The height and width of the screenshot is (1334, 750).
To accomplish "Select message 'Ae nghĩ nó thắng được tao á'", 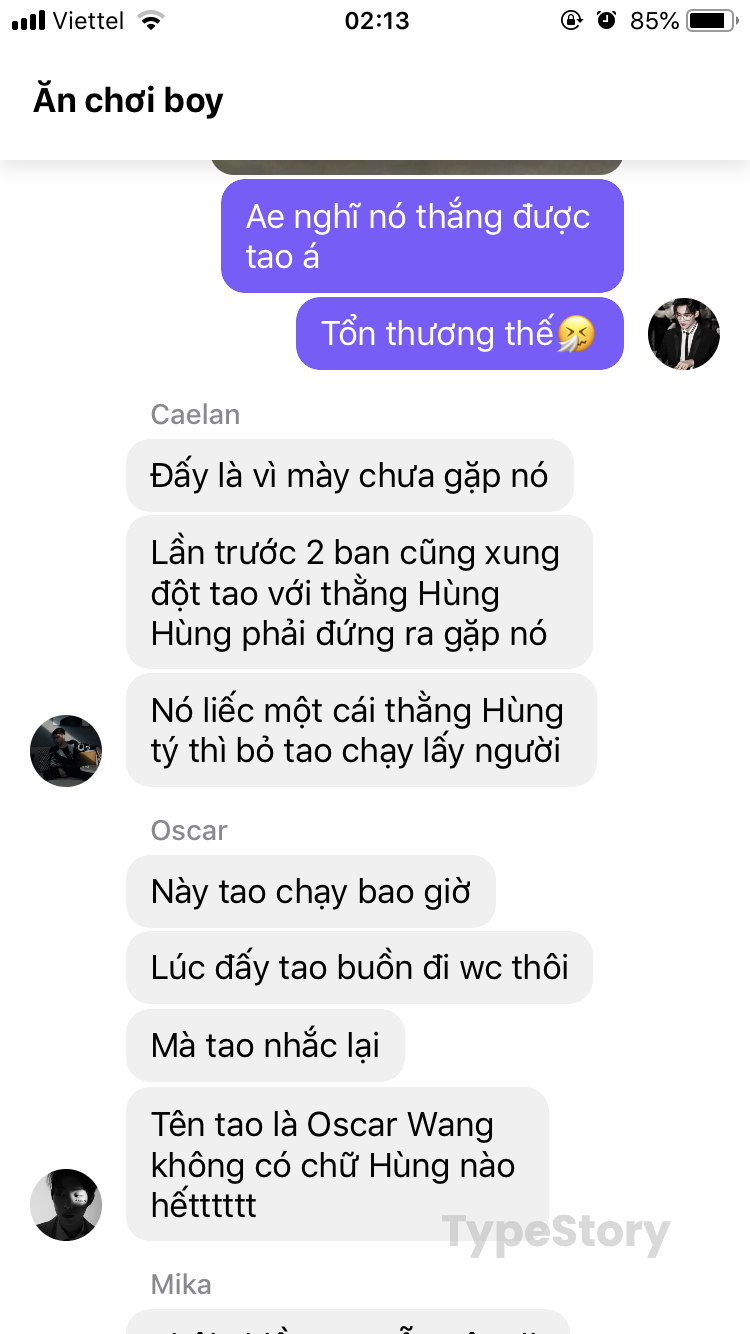I will click(x=422, y=236).
